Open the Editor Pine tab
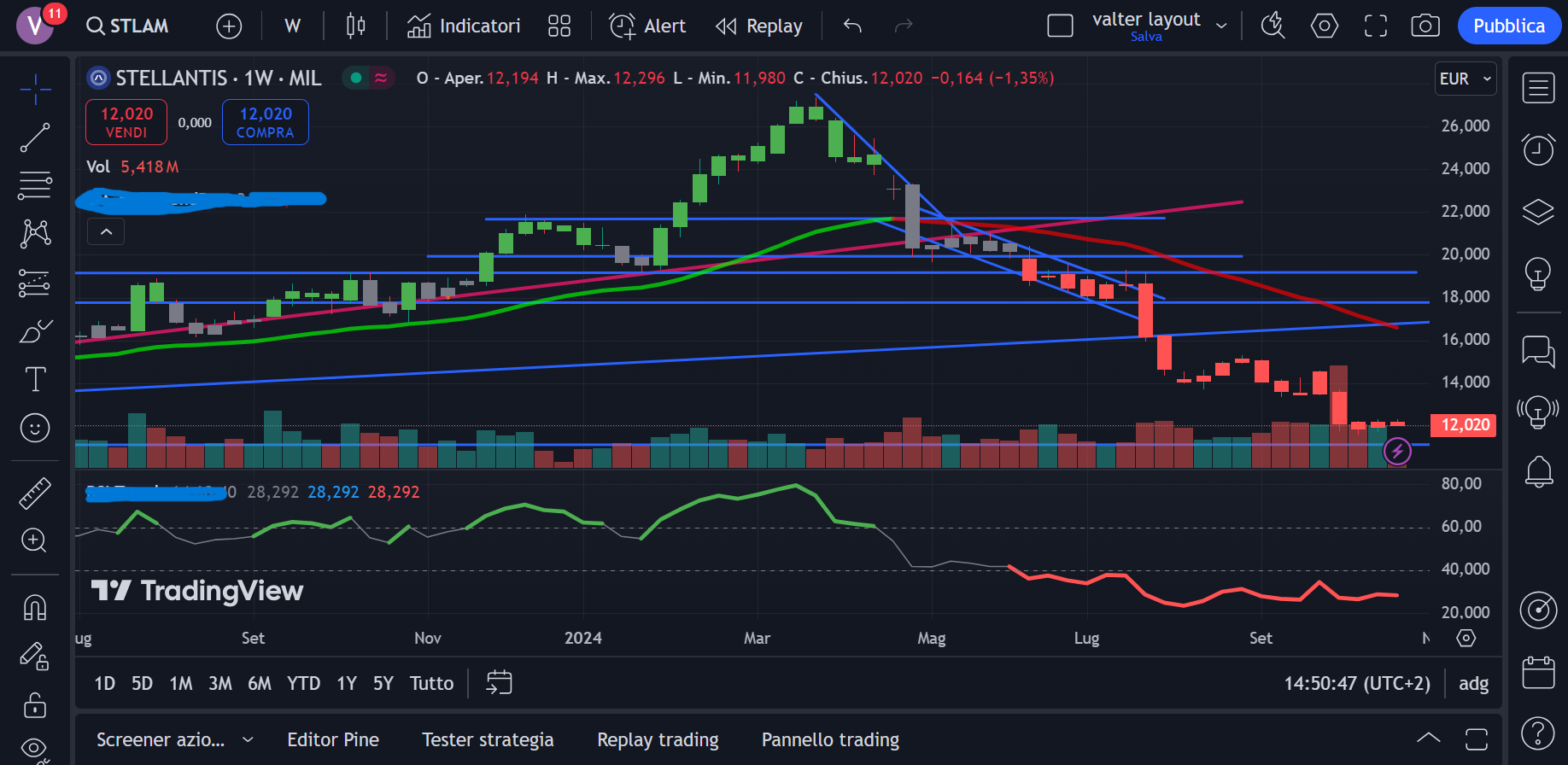The width and height of the screenshot is (1568, 765). click(x=333, y=739)
